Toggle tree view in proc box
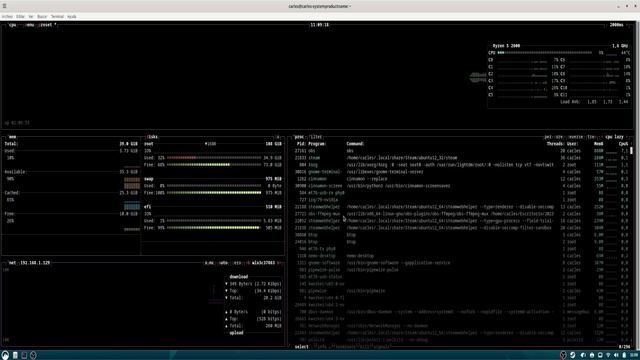This screenshot has width=640, height=360. [x=591, y=137]
